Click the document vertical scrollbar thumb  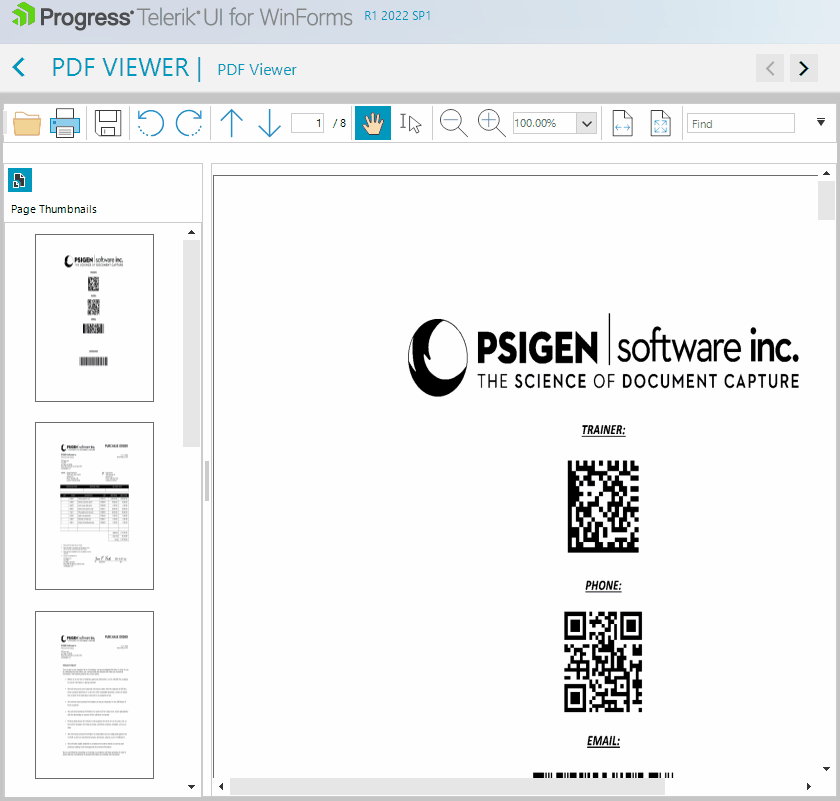click(826, 200)
